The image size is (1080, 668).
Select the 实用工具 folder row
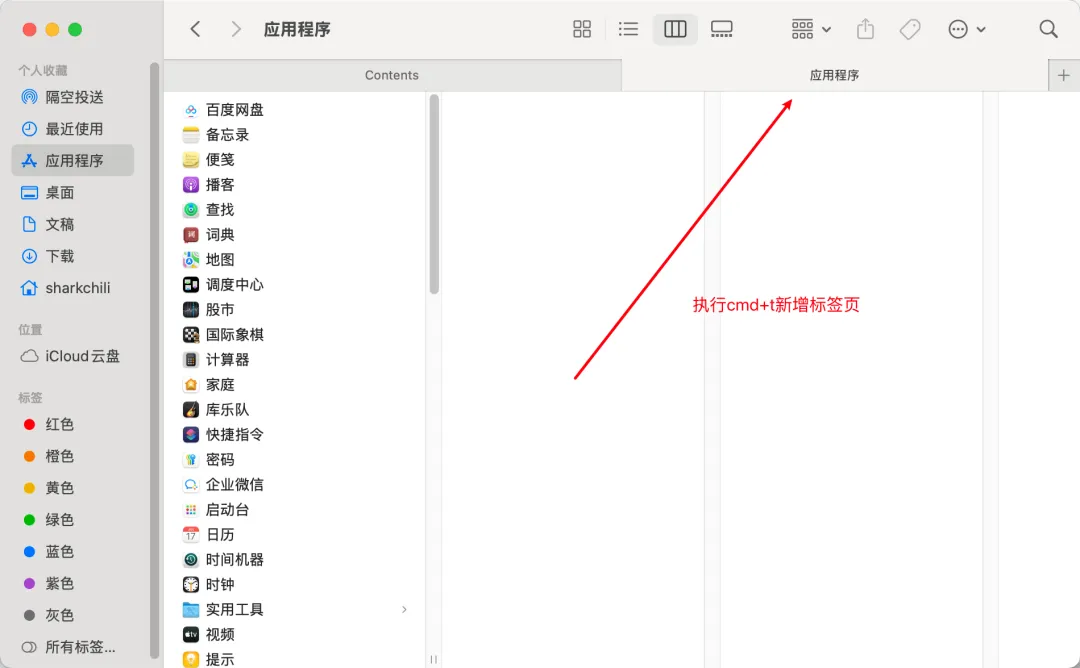click(296, 609)
